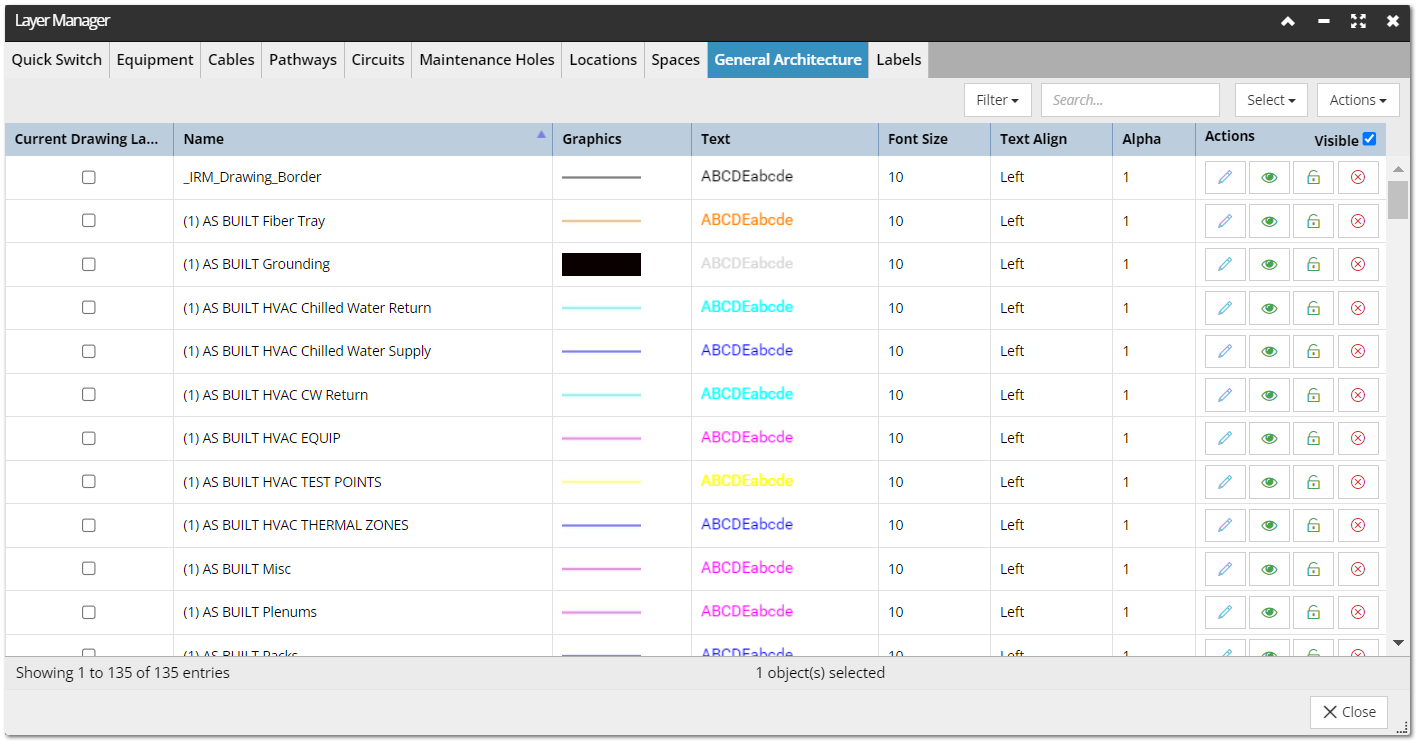Hide (1) AS BUILT Plenums layer
This screenshot has width=1419, height=744.
(1269, 612)
